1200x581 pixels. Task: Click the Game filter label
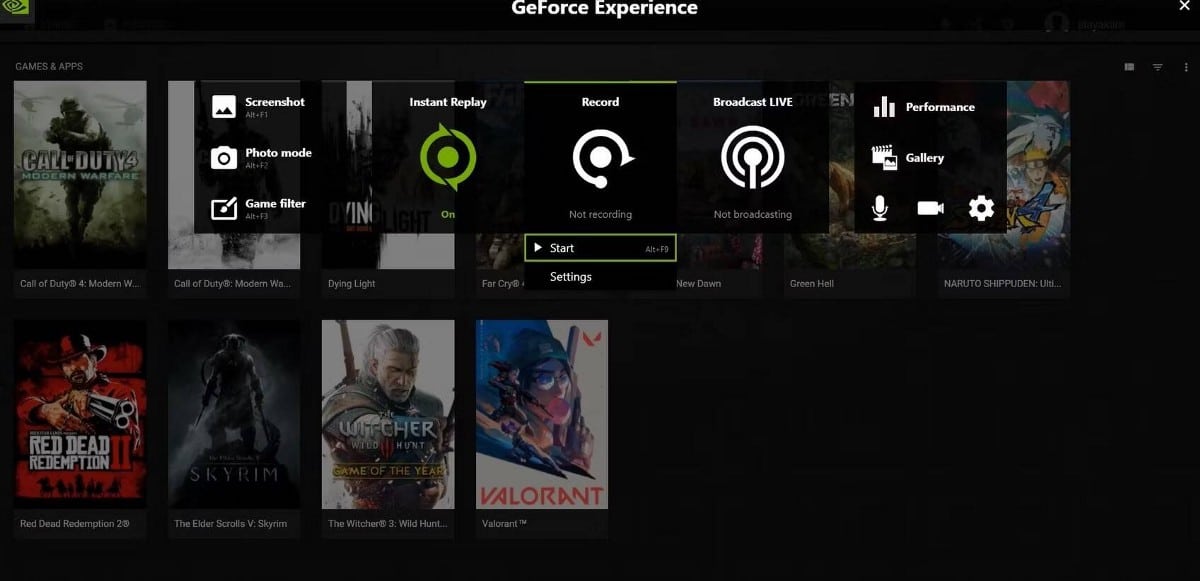point(275,203)
